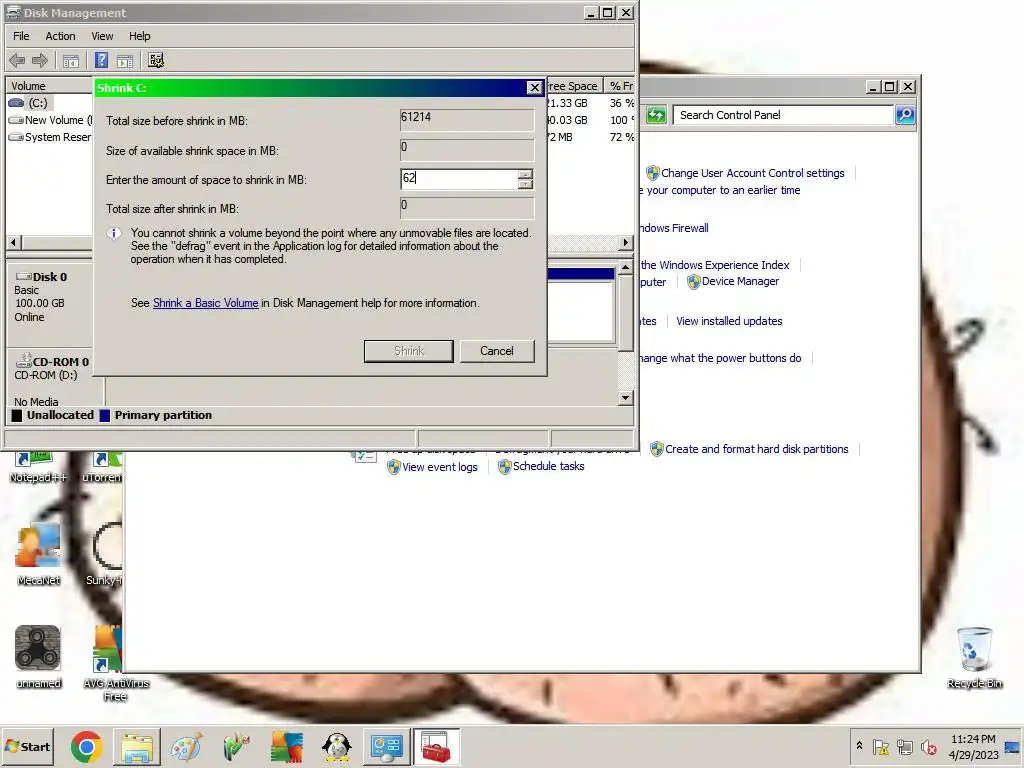Click the Back arrow in Disk Management toolbar
Image resolution: width=1024 pixels, height=768 pixels.
click(17, 61)
